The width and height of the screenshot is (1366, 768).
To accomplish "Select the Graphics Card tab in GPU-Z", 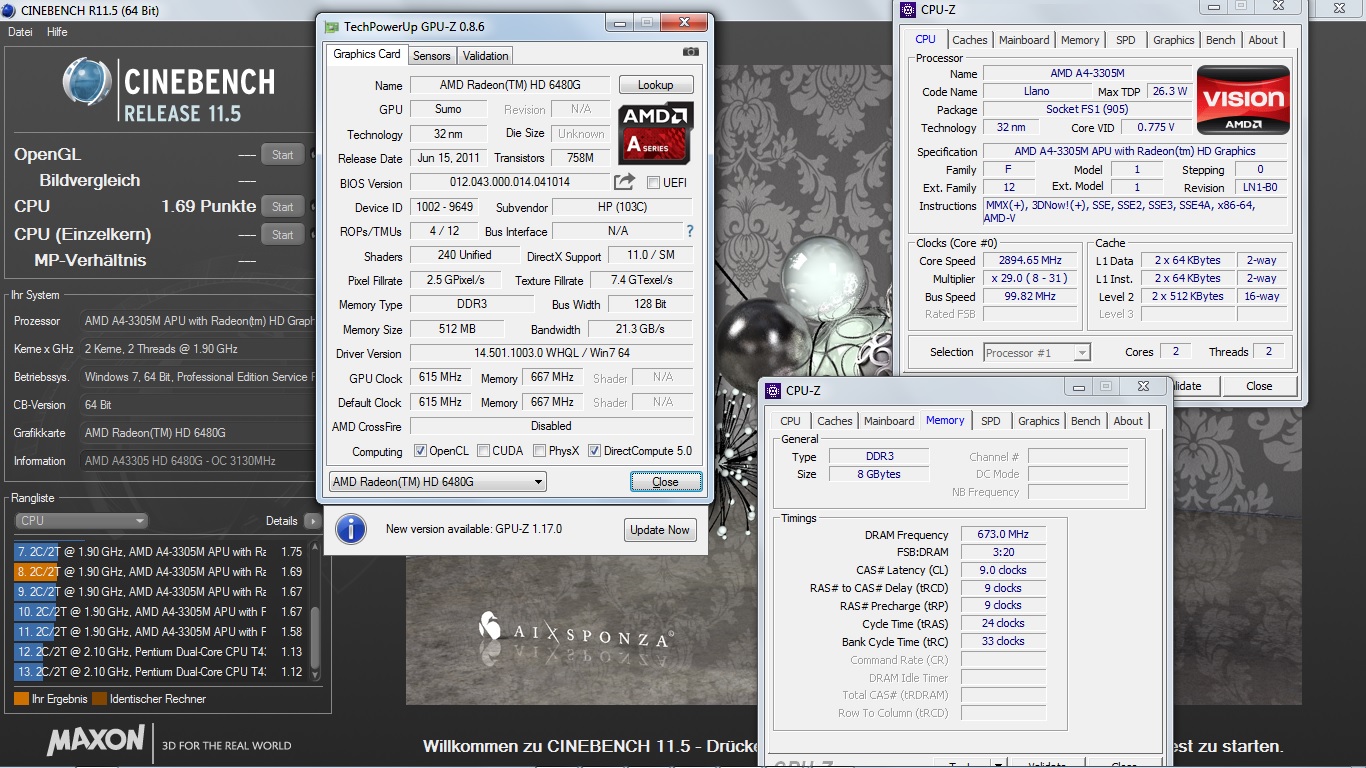I will 367,54.
